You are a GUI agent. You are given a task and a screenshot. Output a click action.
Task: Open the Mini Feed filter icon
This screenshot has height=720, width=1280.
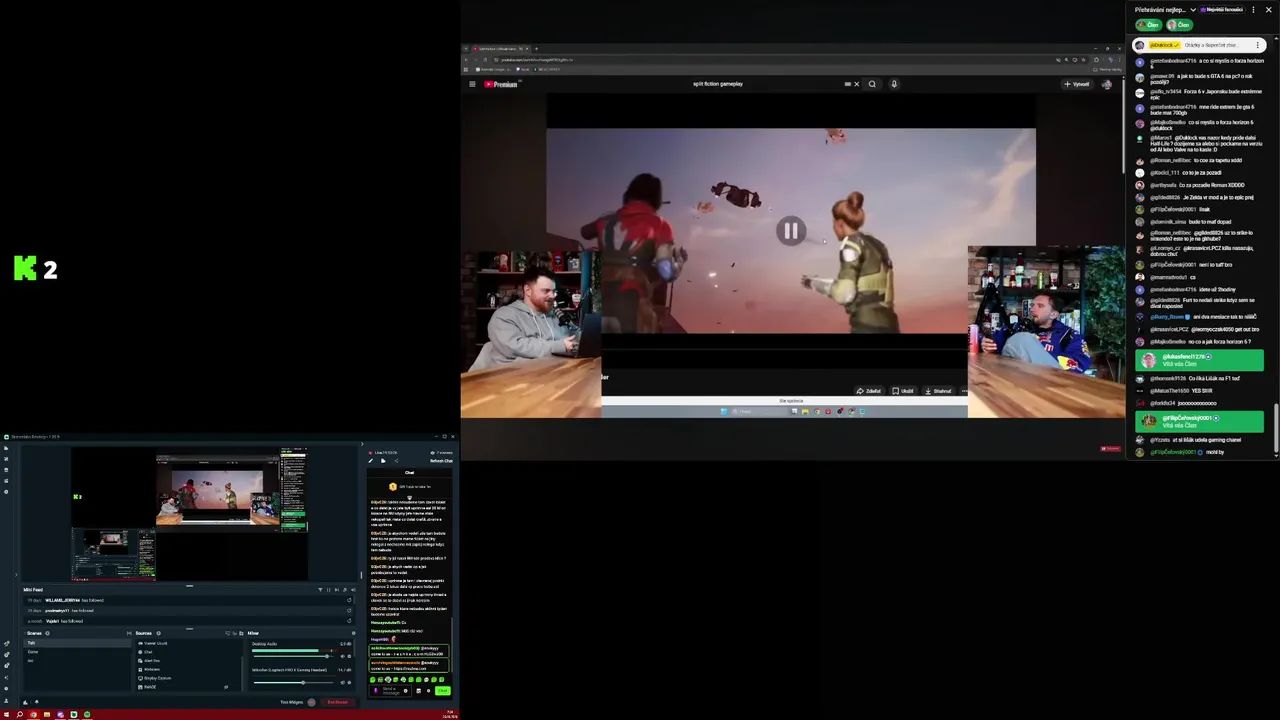[320, 590]
